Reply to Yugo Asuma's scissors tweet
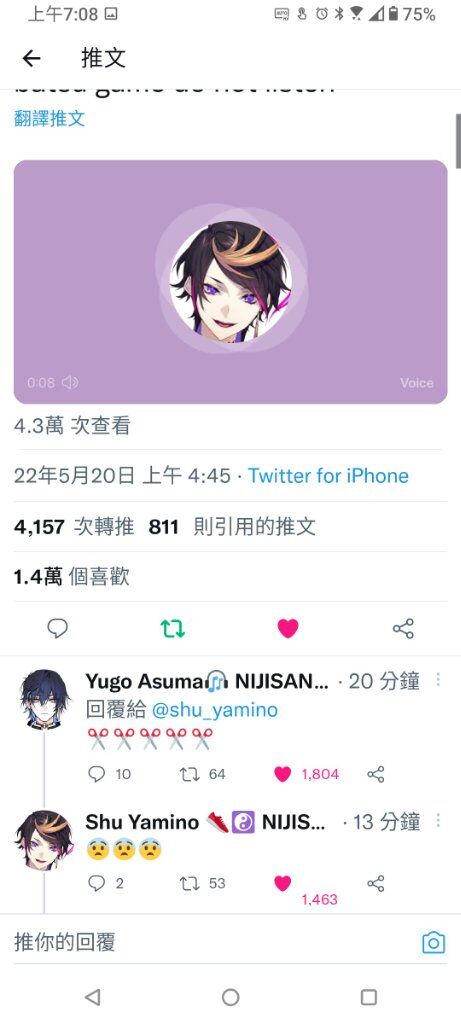The width and height of the screenshot is (461, 1024). (96, 774)
